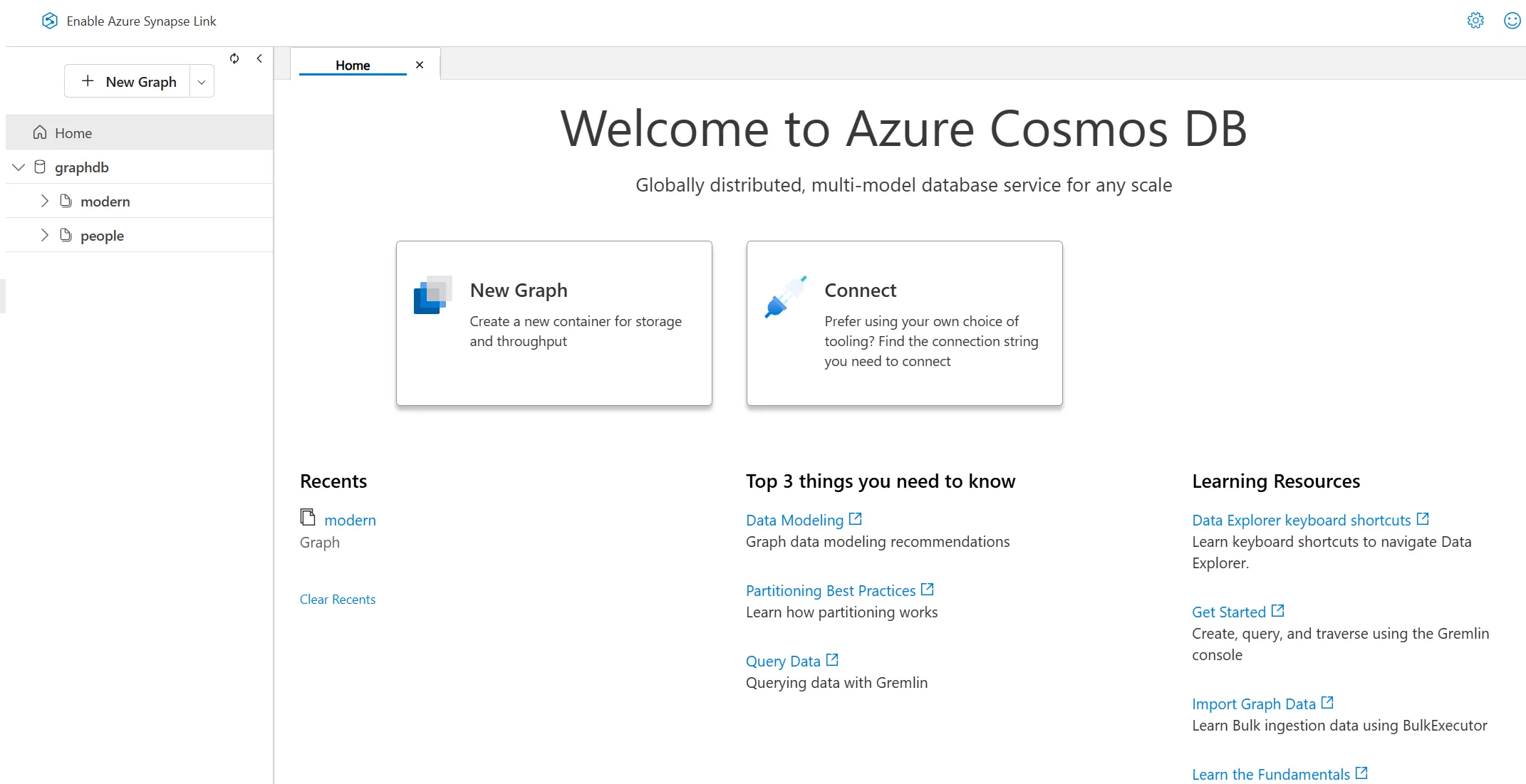The image size is (1526, 784).
Task: Click the Connect plug icon
Action: [x=786, y=296]
